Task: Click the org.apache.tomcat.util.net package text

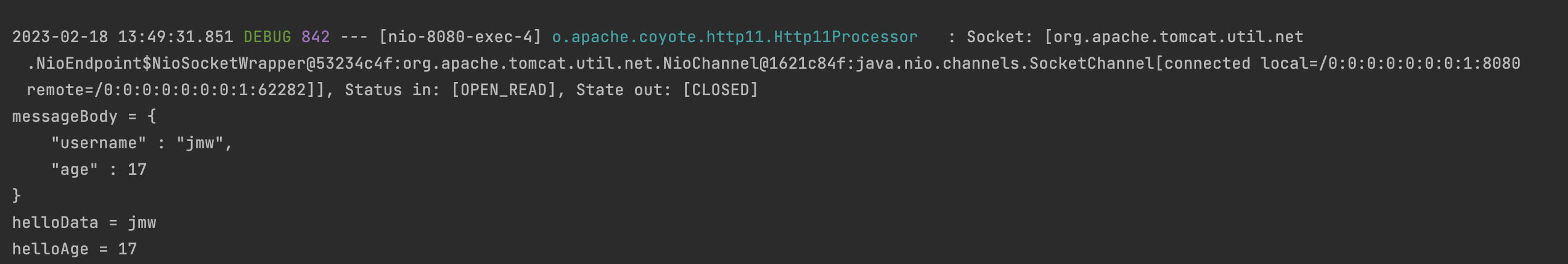Action: coord(1179,37)
